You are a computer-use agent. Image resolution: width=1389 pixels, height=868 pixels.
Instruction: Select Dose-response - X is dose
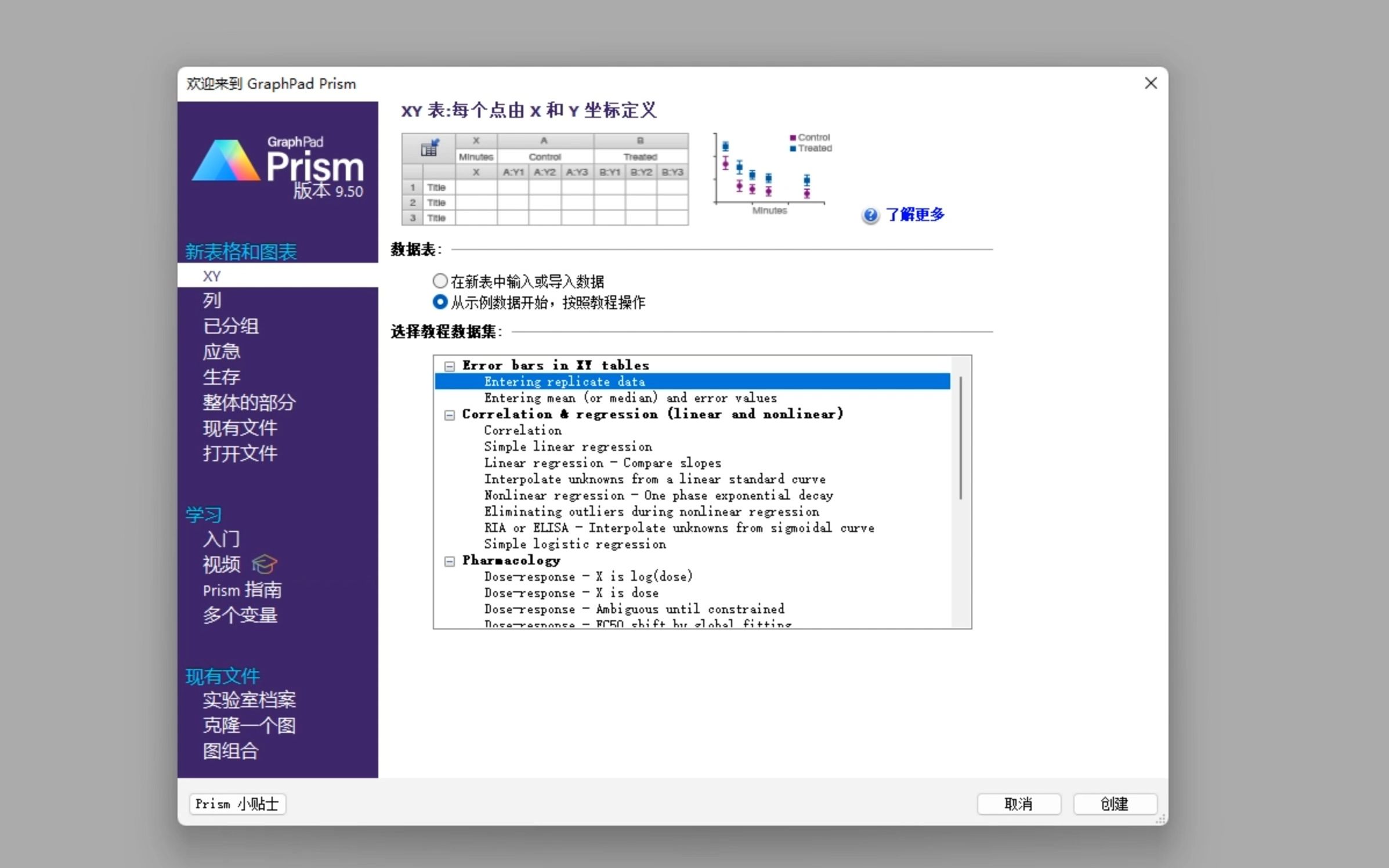571,593
